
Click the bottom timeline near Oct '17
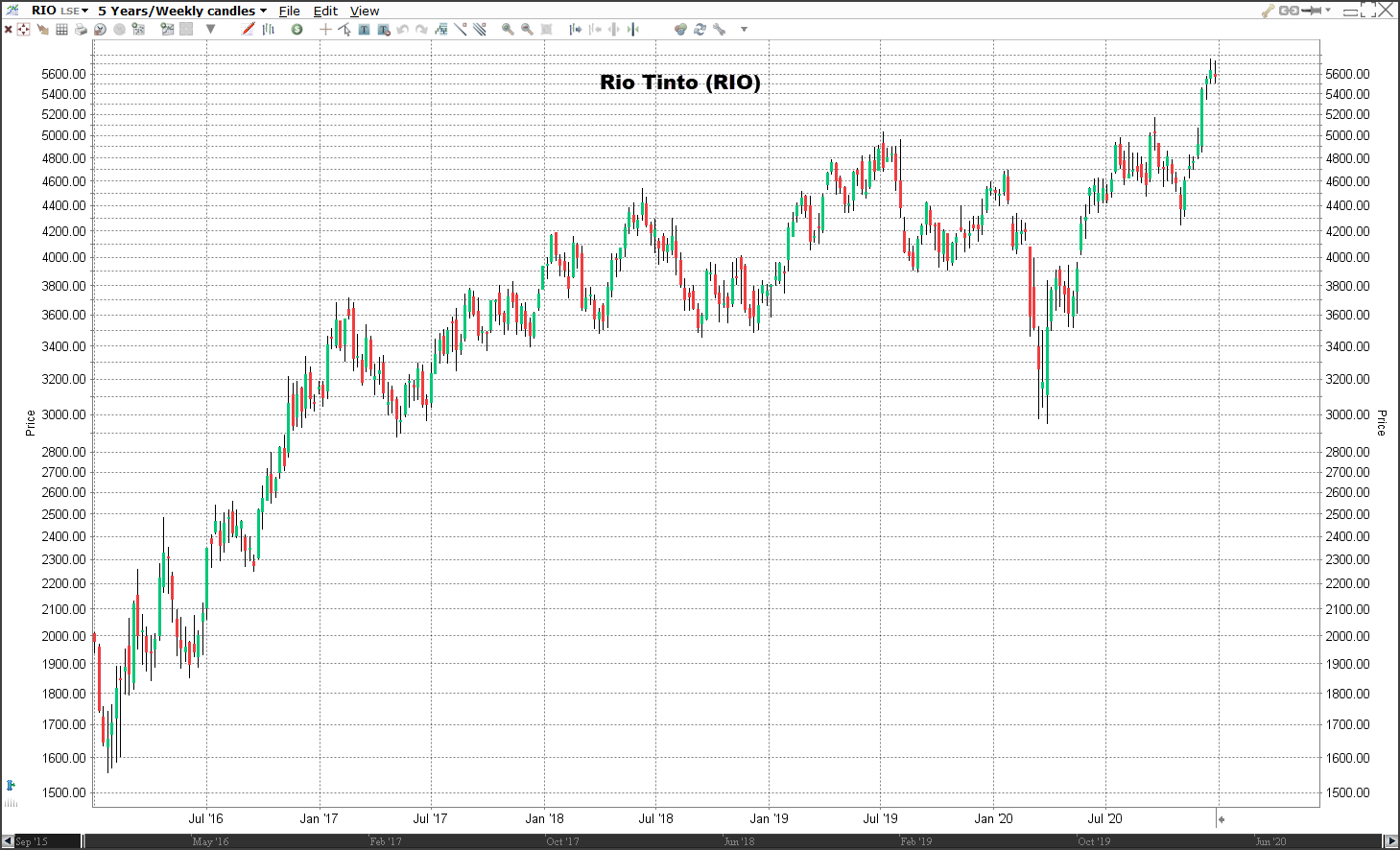(562, 841)
